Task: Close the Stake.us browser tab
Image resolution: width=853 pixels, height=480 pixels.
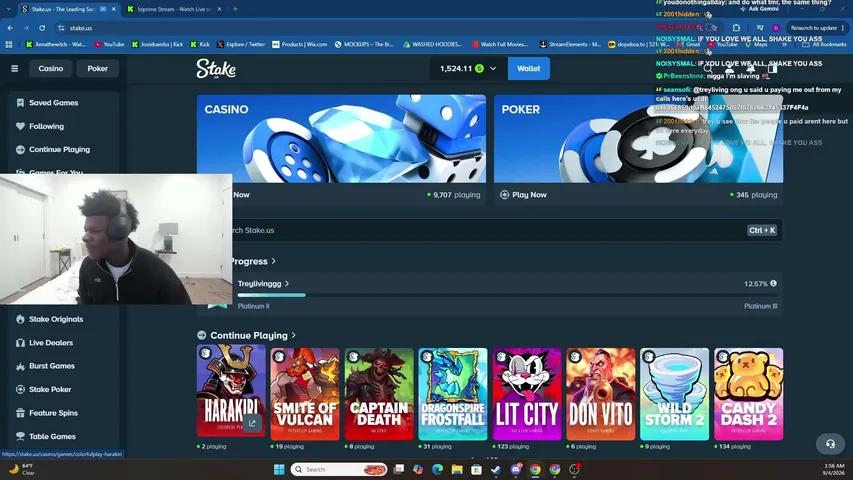Action: click(x=113, y=9)
